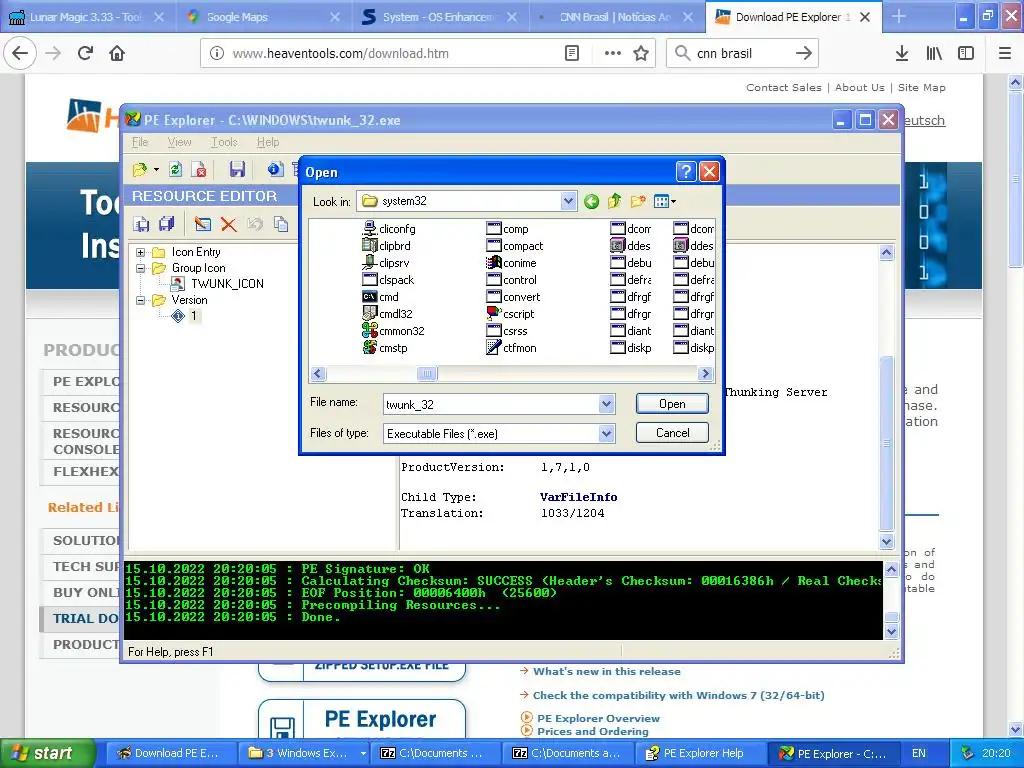Click What's new in this release link
Viewport: 1024px width, 768px height.
pyautogui.click(x=607, y=671)
